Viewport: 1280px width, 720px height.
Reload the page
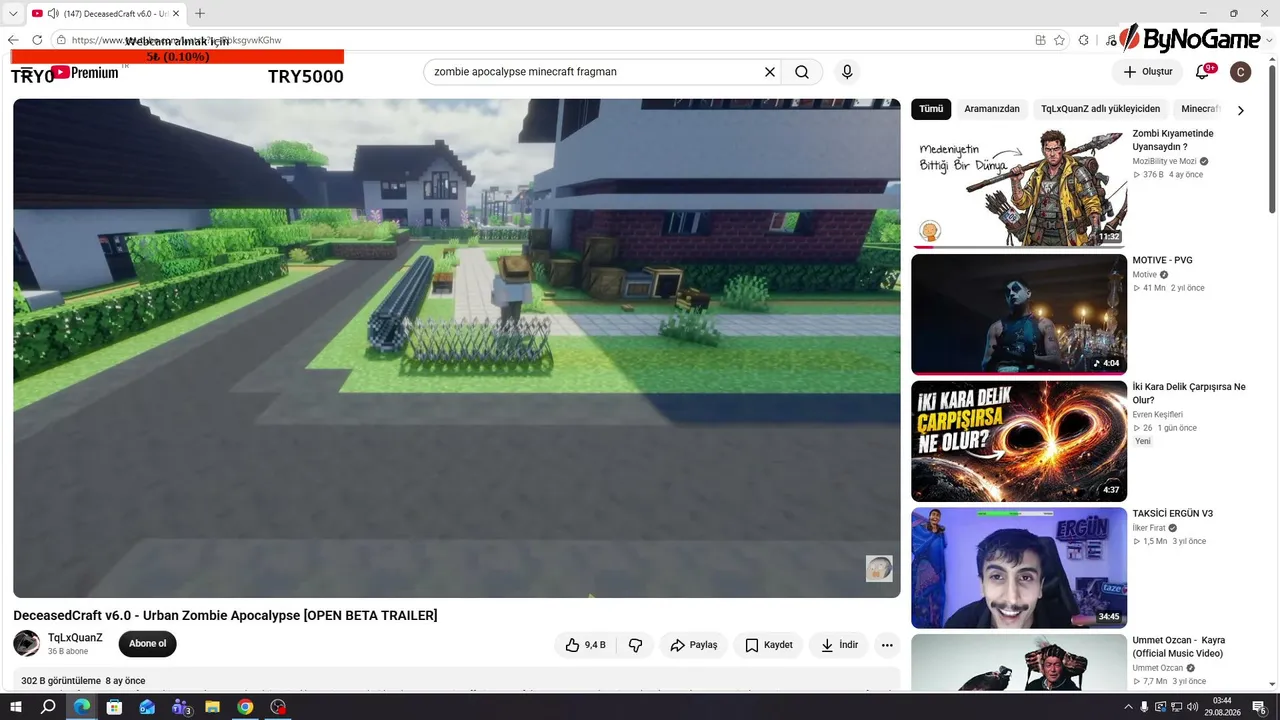tap(37, 40)
